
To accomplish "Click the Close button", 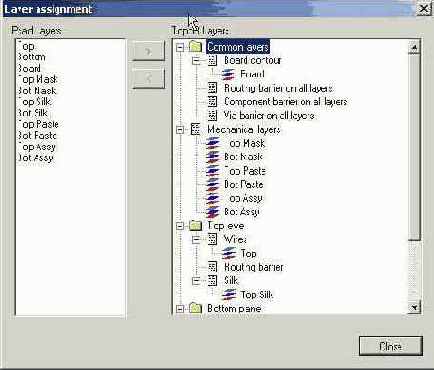I will [x=391, y=346].
